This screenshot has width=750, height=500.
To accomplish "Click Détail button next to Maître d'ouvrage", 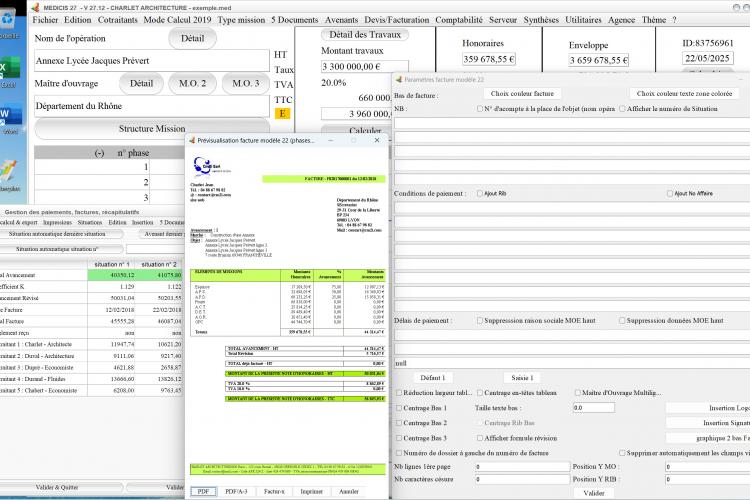I will (x=141, y=83).
